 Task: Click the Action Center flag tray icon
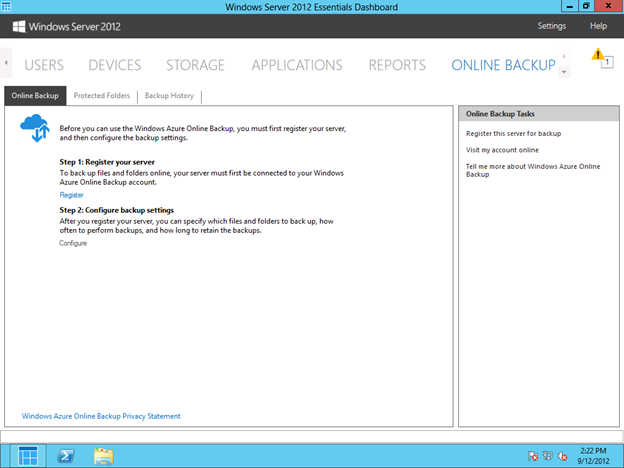coord(532,456)
